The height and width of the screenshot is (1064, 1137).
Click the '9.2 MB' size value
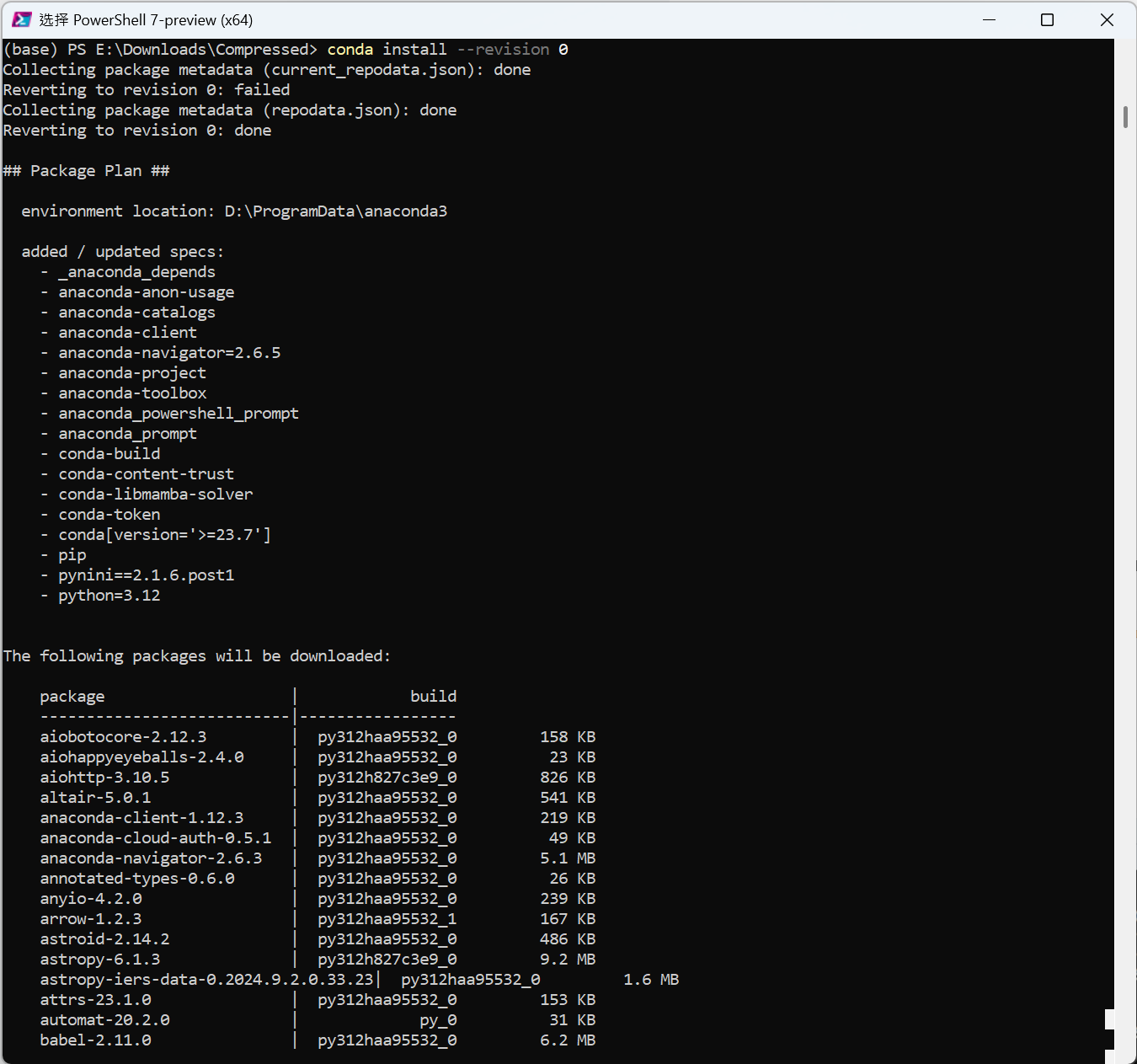point(568,960)
